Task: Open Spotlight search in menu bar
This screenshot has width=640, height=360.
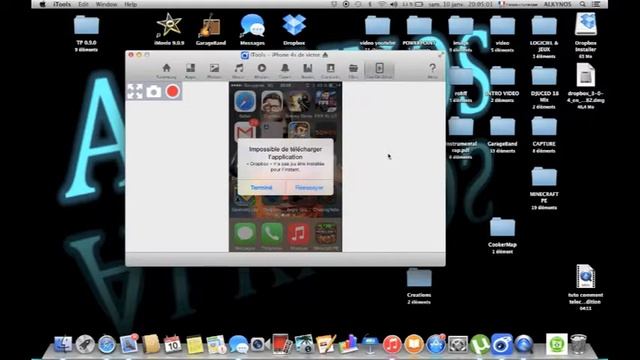Action: (x=582, y=4)
